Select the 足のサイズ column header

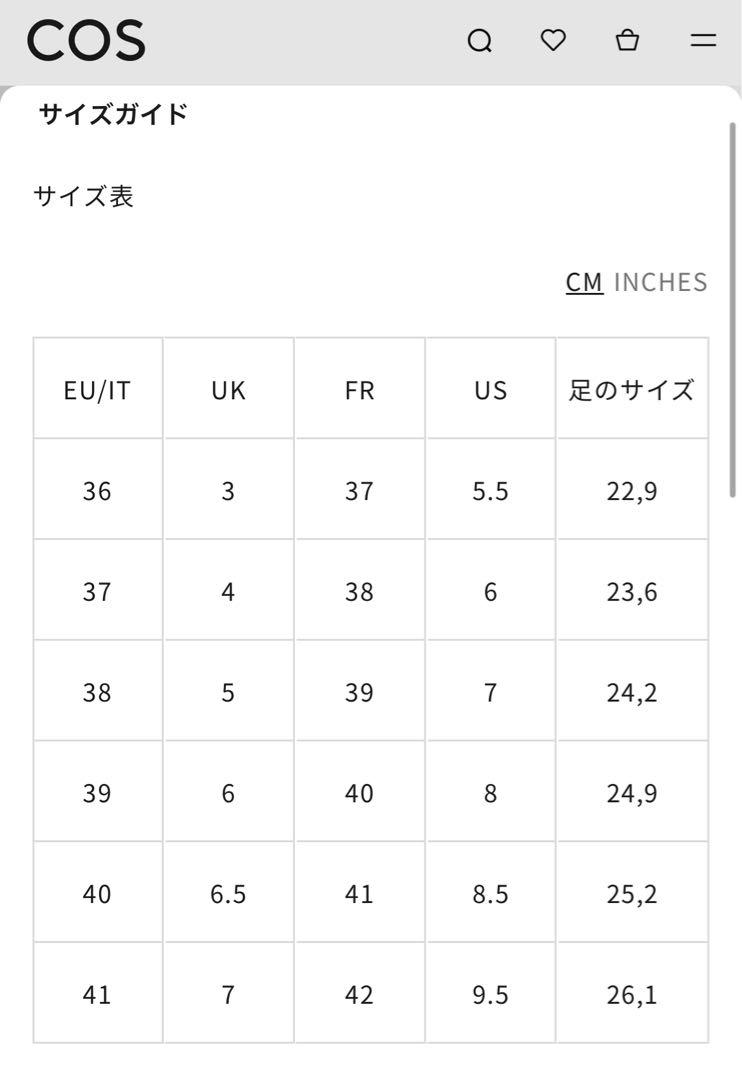point(632,389)
